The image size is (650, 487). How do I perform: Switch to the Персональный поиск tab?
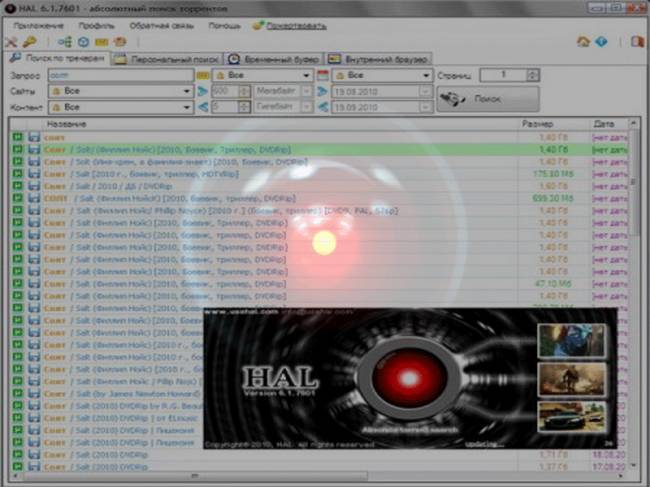(x=167, y=59)
